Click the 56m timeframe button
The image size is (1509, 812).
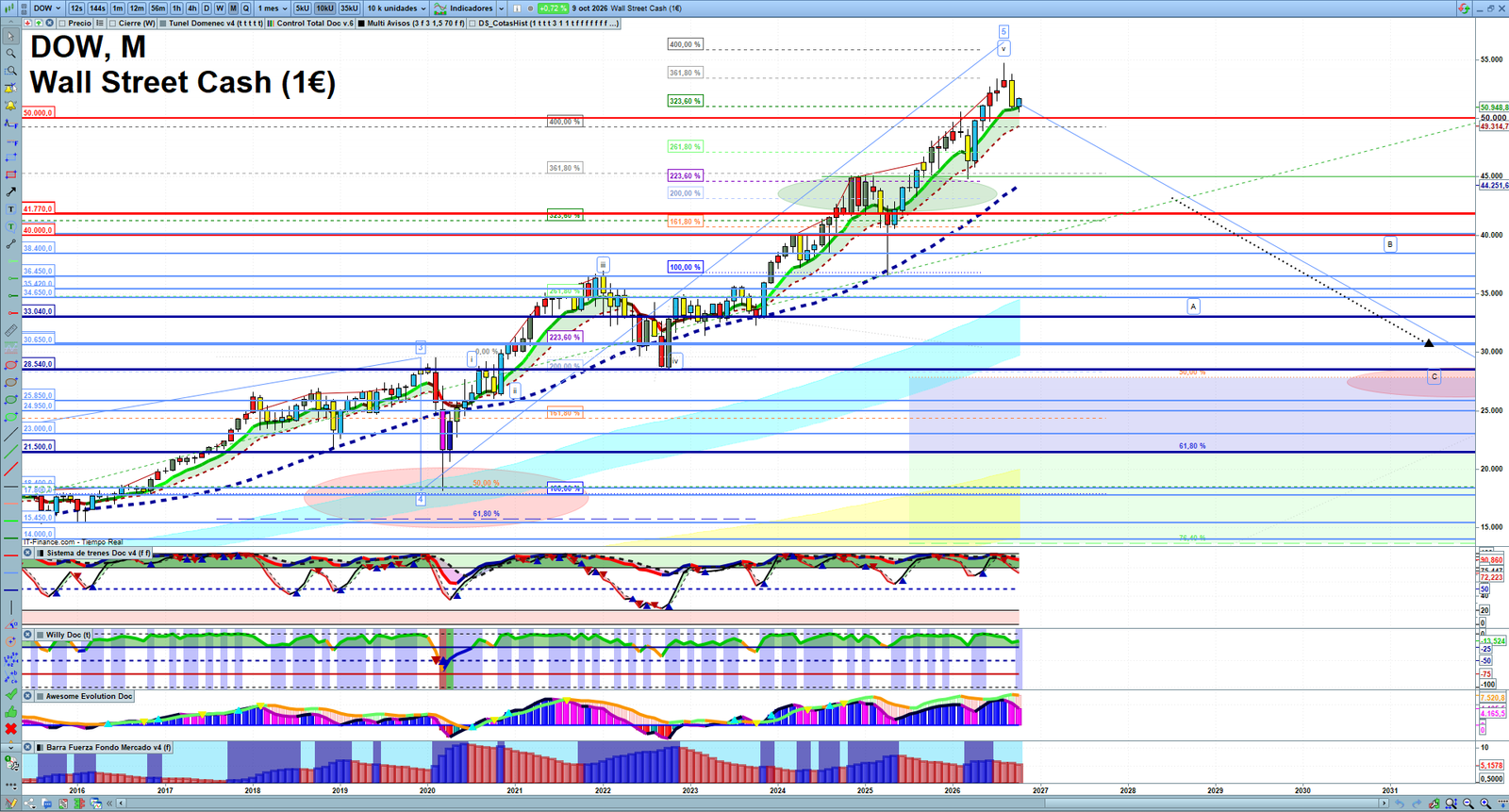[158, 8]
